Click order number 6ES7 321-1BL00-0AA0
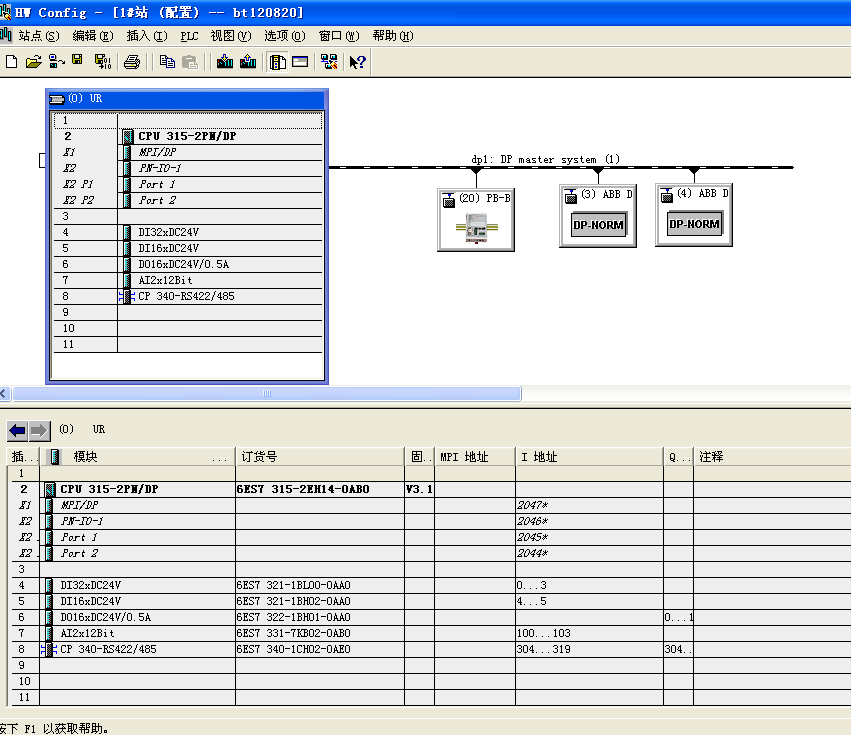The image size is (851, 735). click(294, 585)
